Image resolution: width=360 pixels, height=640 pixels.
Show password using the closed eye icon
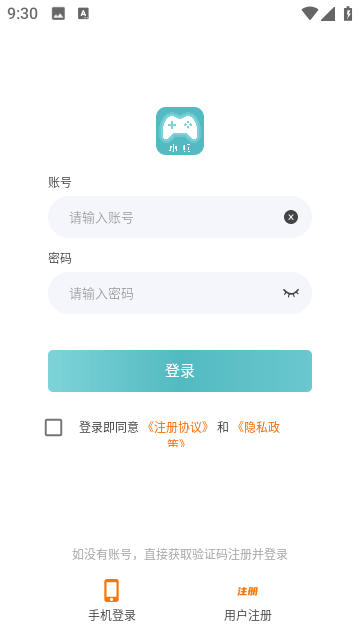click(x=291, y=293)
